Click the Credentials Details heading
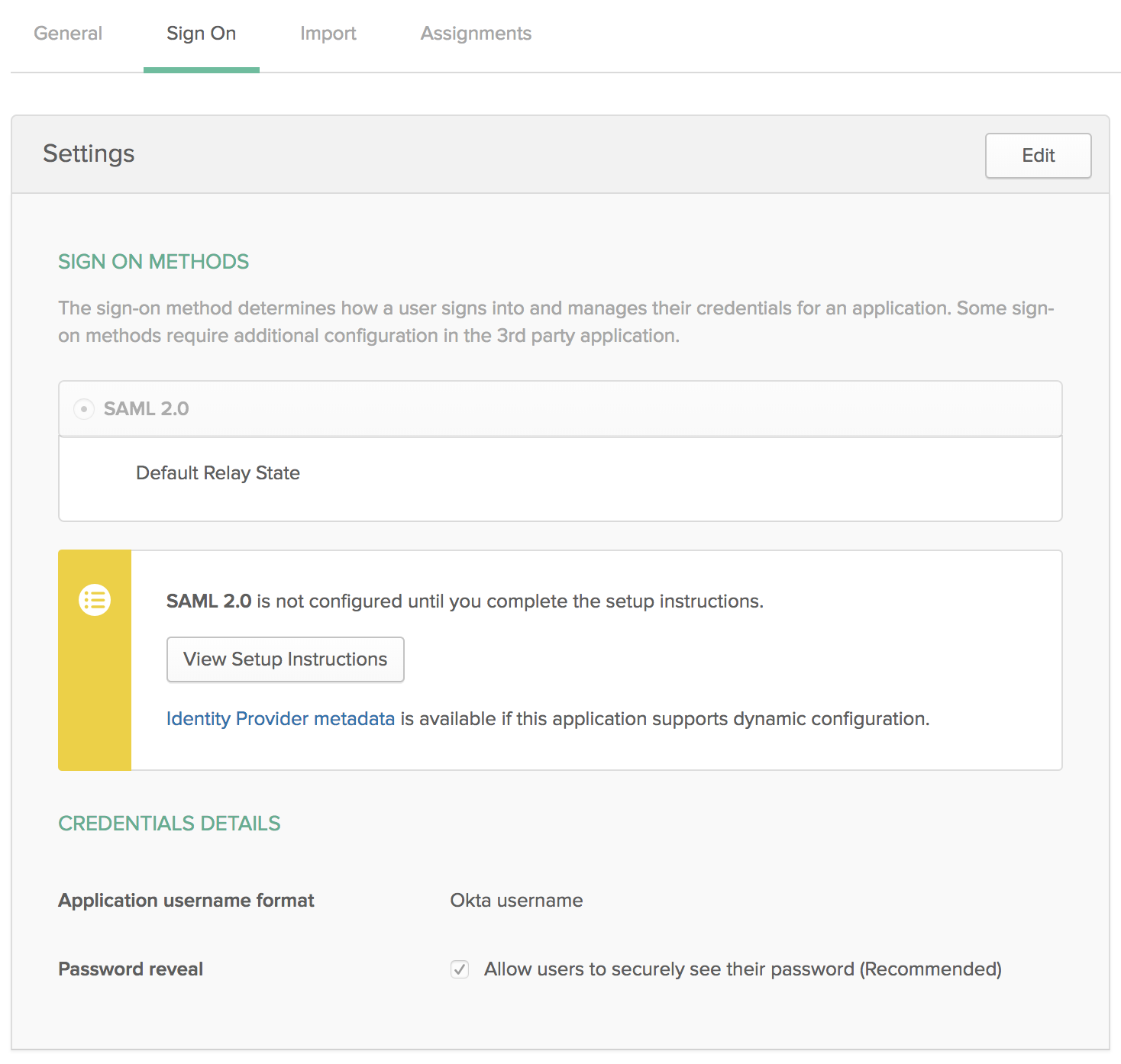The height and width of the screenshot is (1064, 1121). [170, 824]
